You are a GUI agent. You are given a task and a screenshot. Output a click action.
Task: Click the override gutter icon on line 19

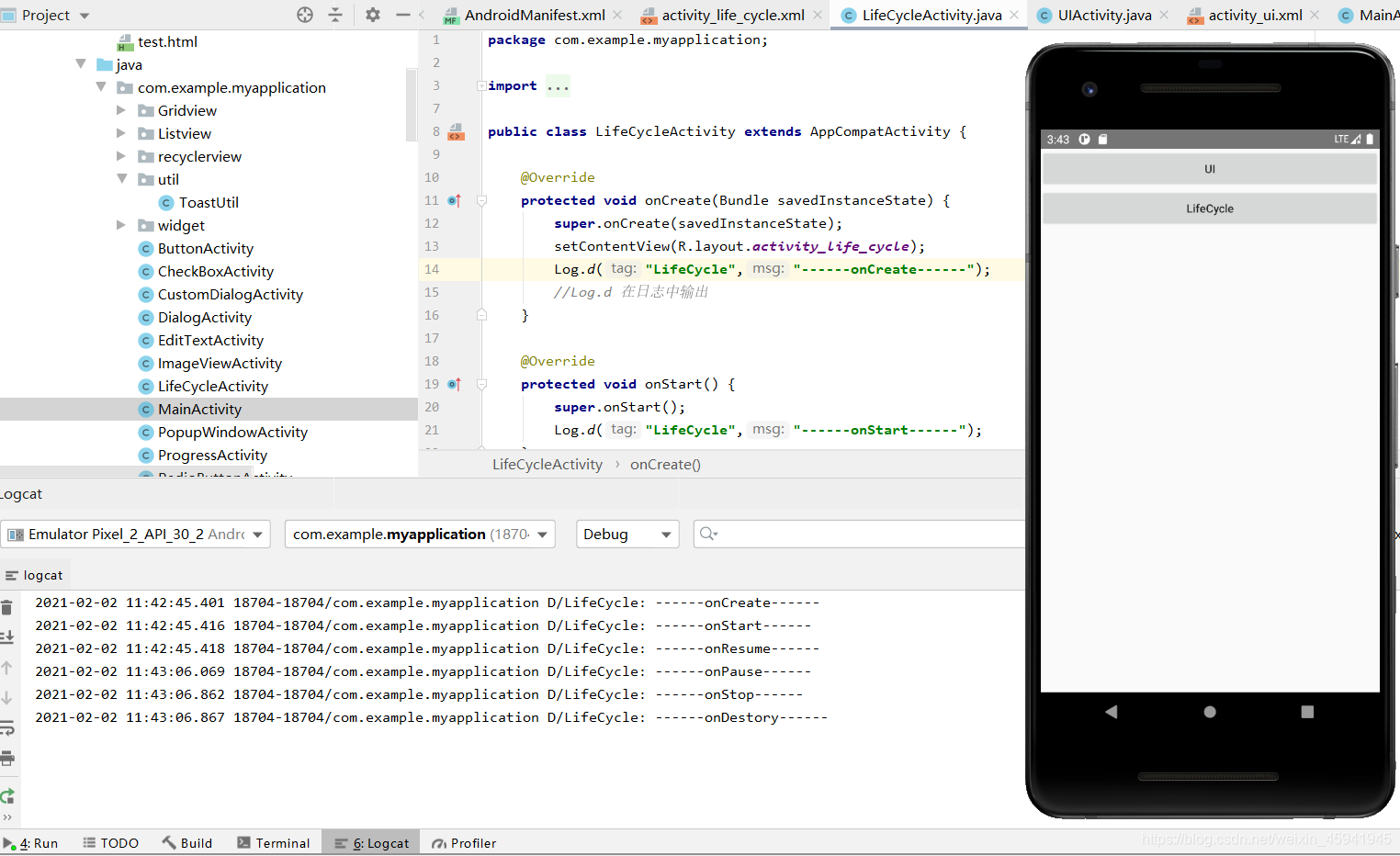pyautogui.click(x=454, y=384)
